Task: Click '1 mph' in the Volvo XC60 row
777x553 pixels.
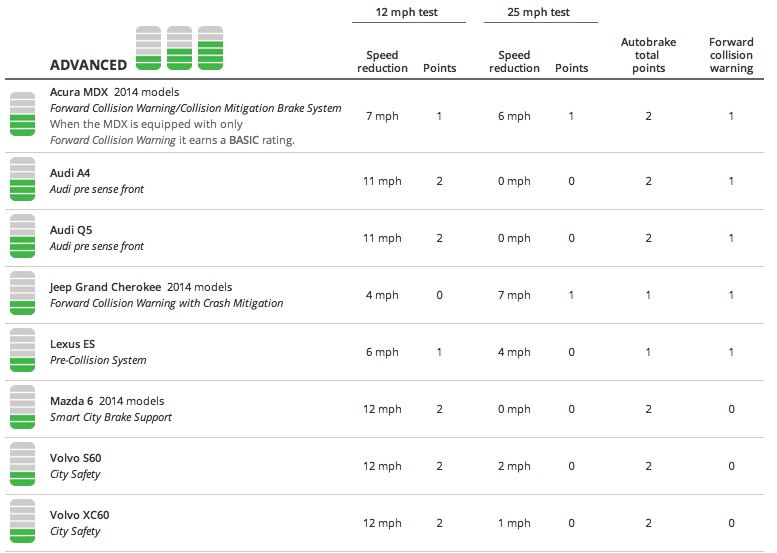Action: 514,523
